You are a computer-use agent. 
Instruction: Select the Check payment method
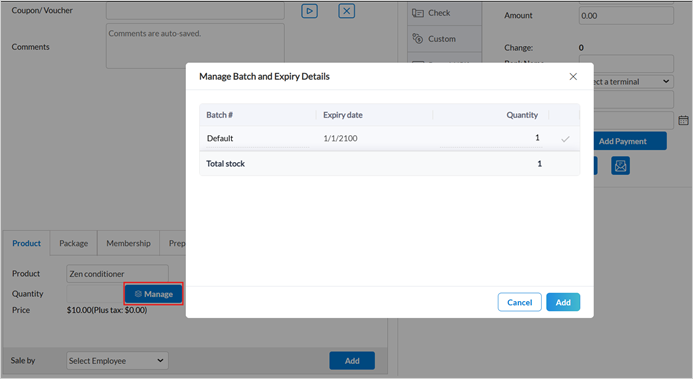pyautogui.click(x=444, y=13)
